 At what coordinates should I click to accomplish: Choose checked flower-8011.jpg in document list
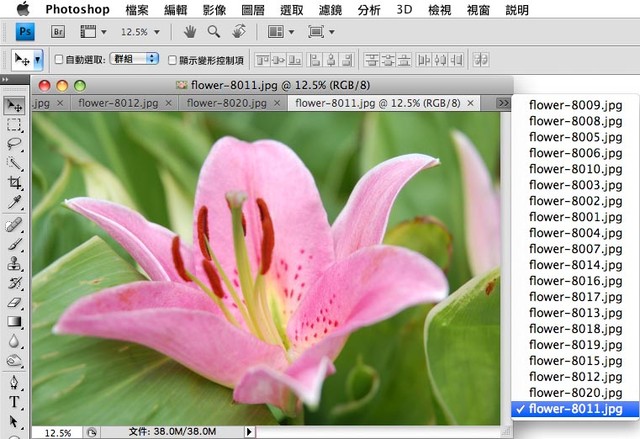click(x=576, y=409)
